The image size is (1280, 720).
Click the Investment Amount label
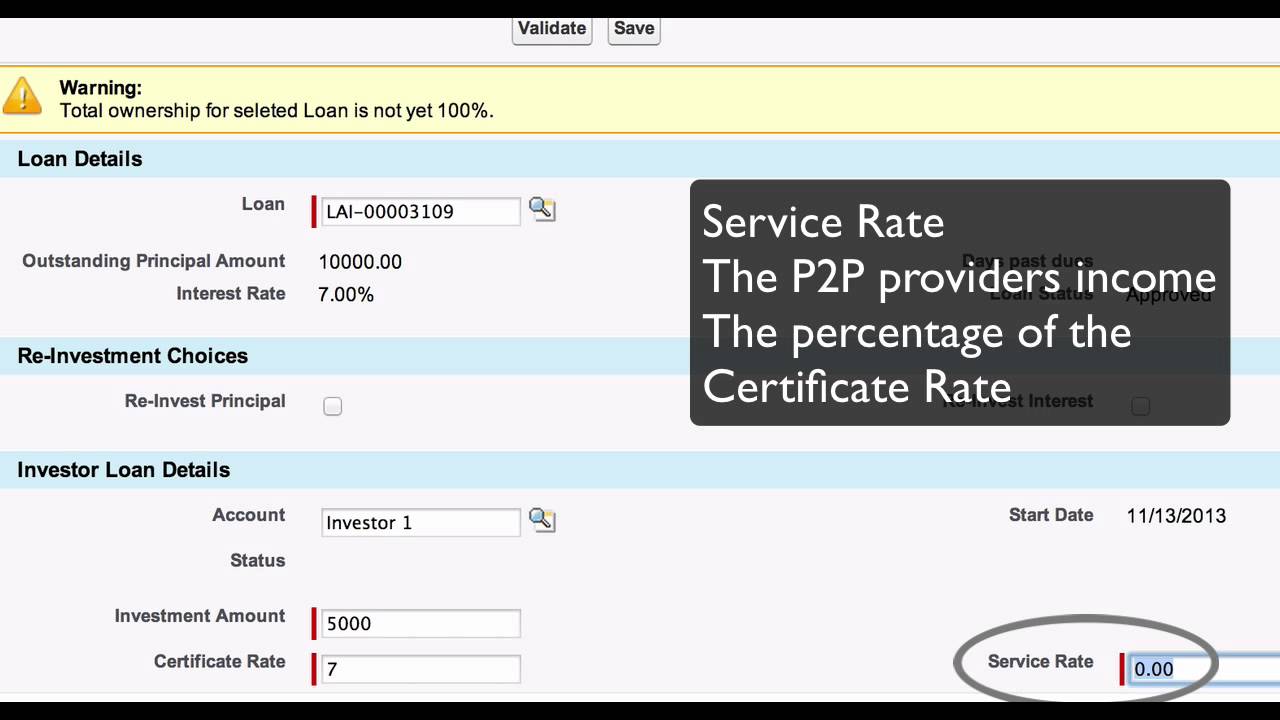click(x=200, y=616)
